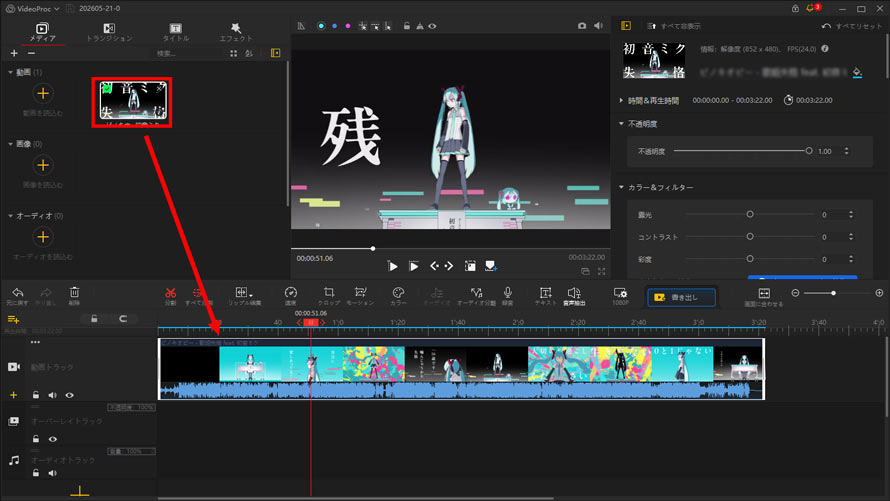The width and height of the screenshot is (890, 501).
Task: Click the add marker icon under preview
Action: click(x=491, y=266)
